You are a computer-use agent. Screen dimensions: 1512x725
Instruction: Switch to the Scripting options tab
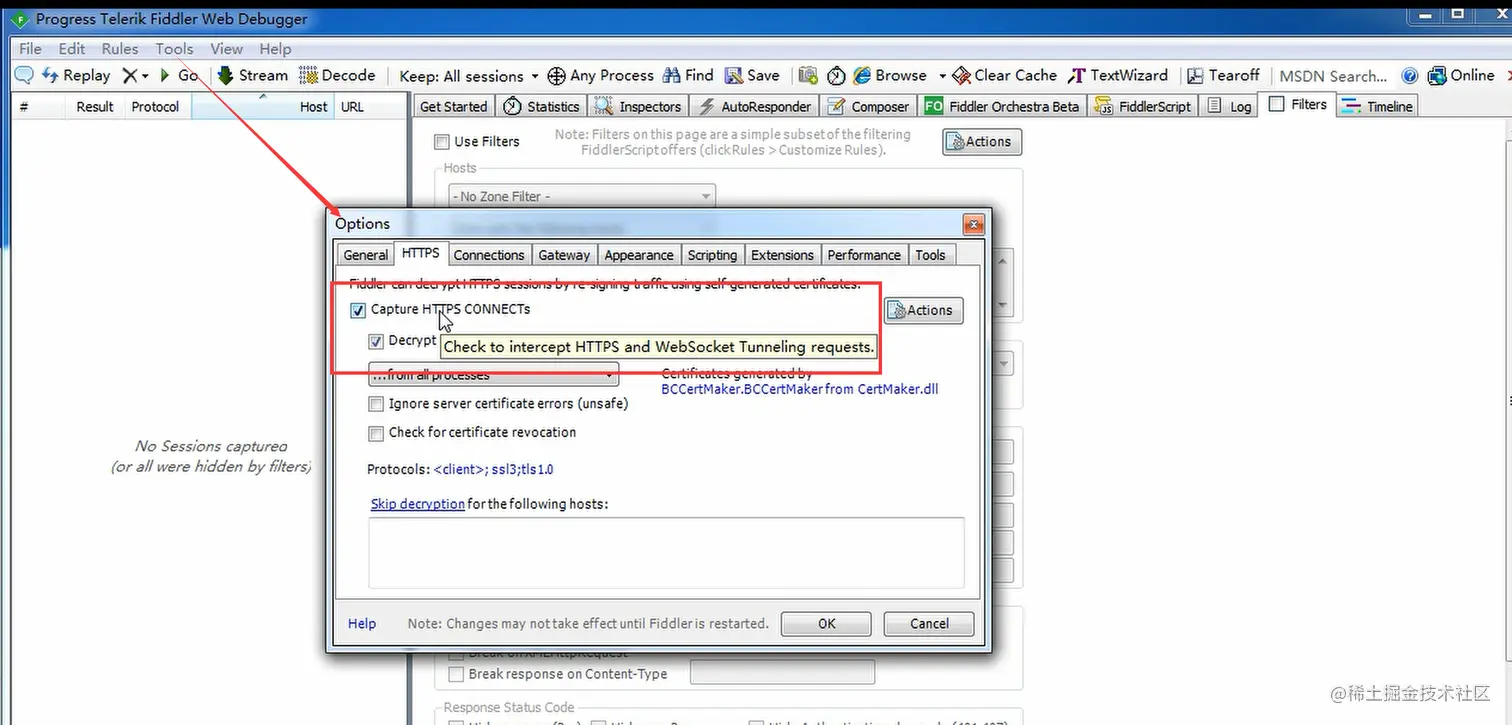pos(712,255)
